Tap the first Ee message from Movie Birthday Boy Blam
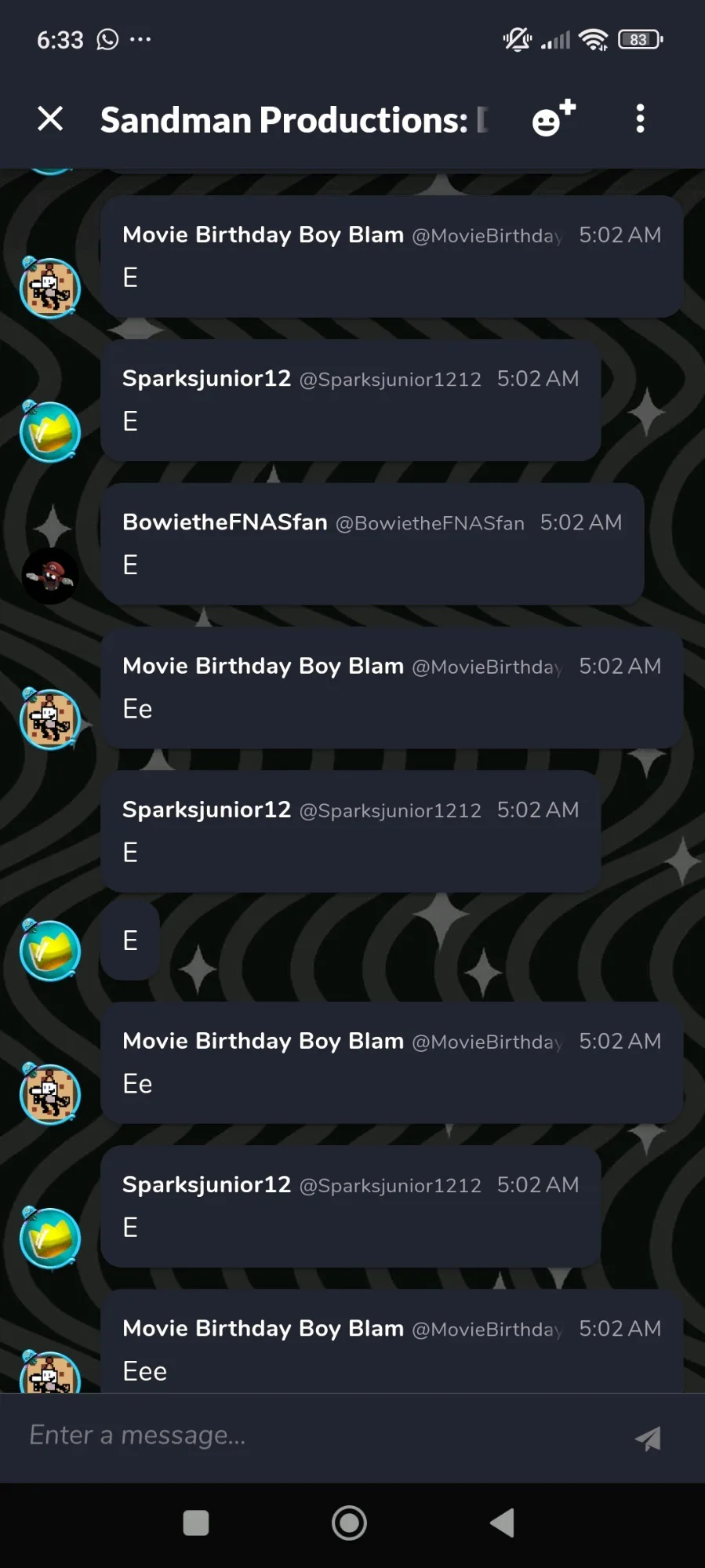This screenshot has height=1568, width=705. pyautogui.click(x=137, y=709)
